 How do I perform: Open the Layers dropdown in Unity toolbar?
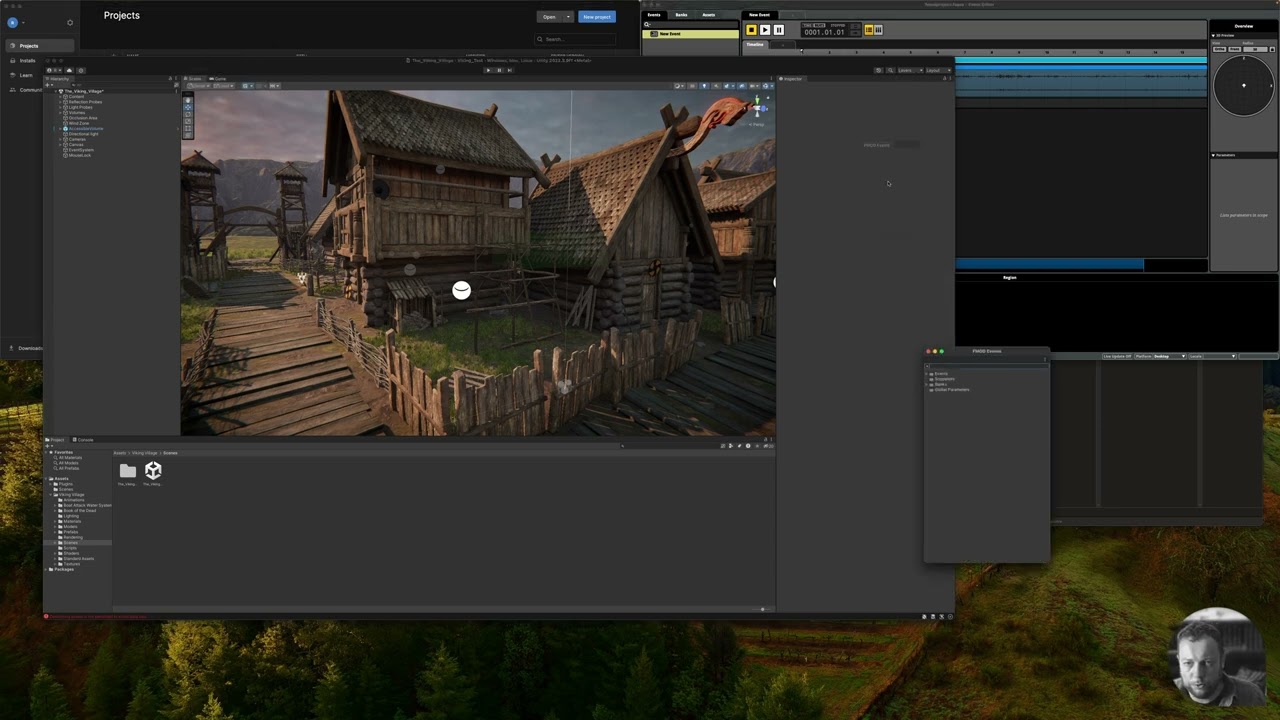pos(908,70)
